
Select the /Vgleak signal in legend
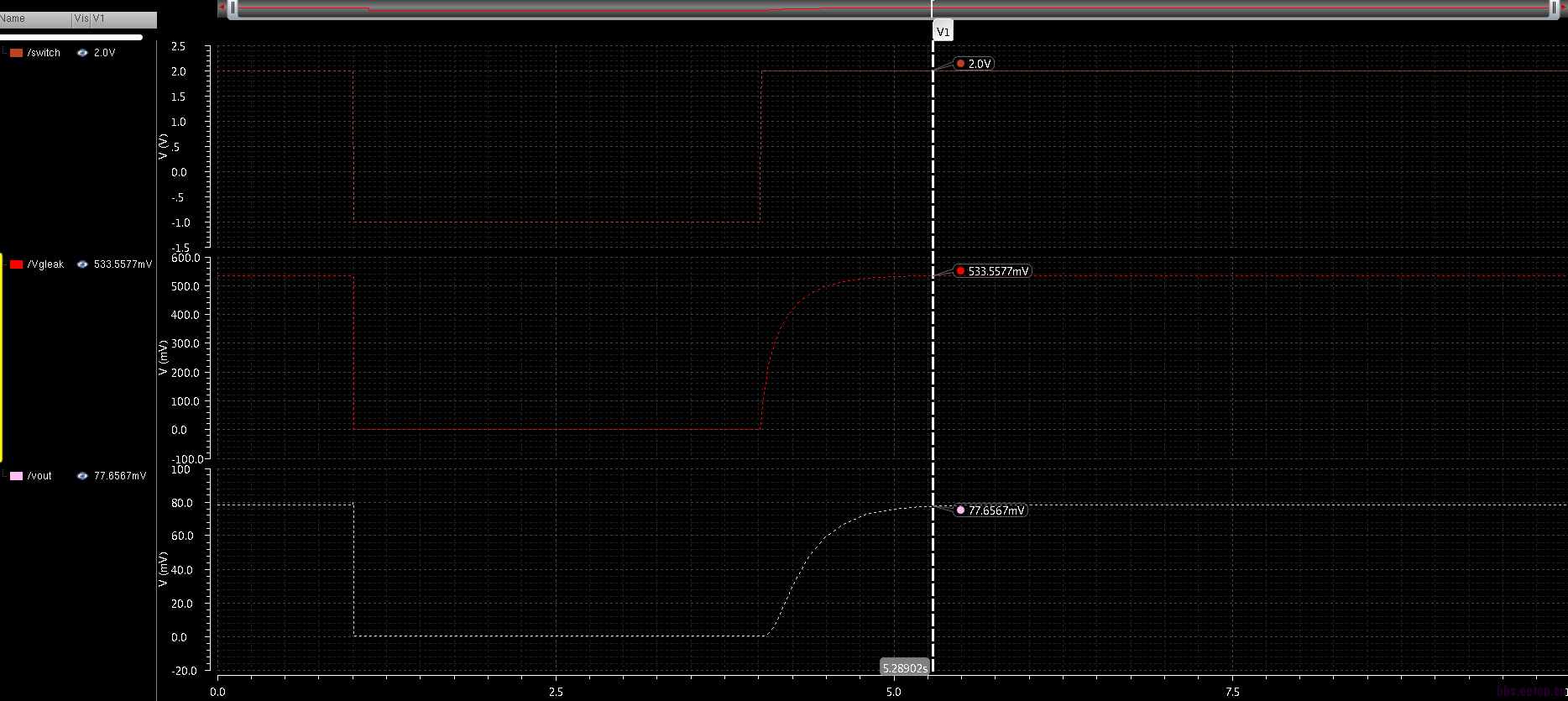[x=45, y=264]
